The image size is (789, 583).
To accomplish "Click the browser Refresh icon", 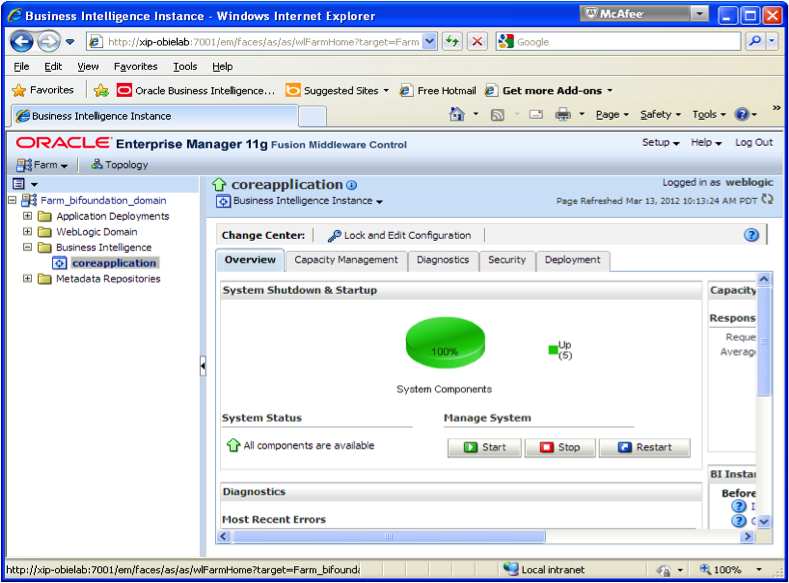I will tap(453, 41).
